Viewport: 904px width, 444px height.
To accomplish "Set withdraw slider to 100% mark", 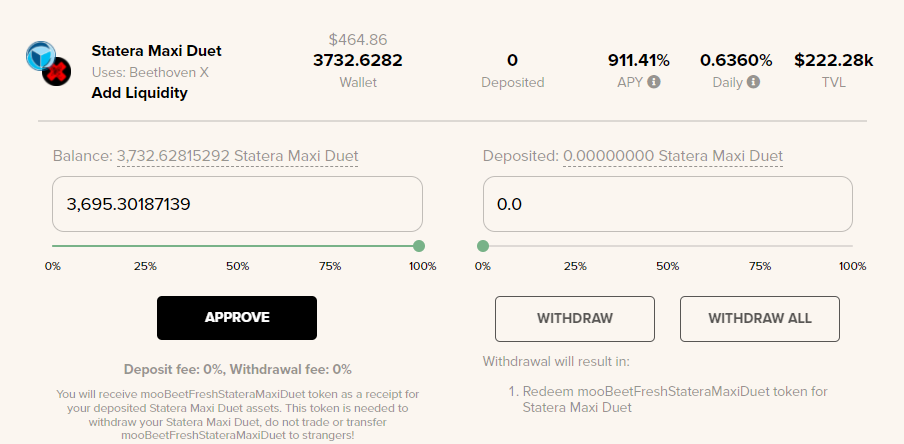I will coord(852,246).
